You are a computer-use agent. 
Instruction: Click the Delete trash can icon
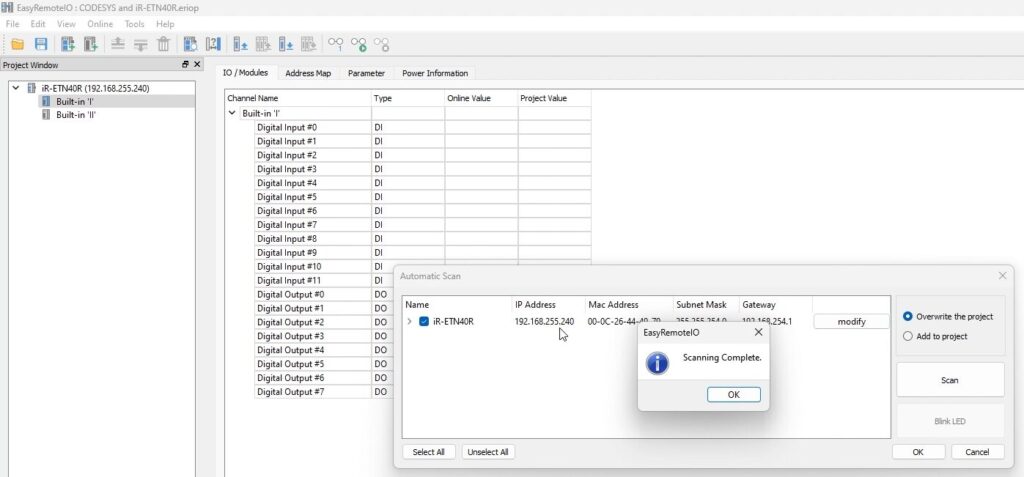pyautogui.click(x=163, y=44)
